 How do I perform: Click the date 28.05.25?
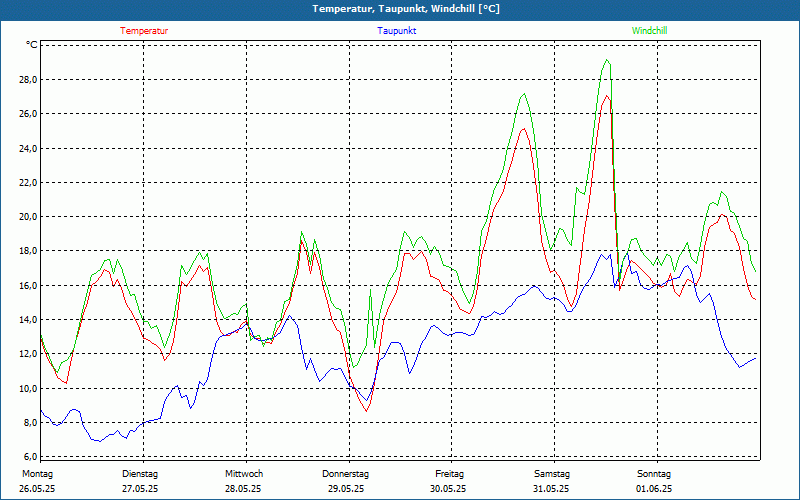pos(243,489)
